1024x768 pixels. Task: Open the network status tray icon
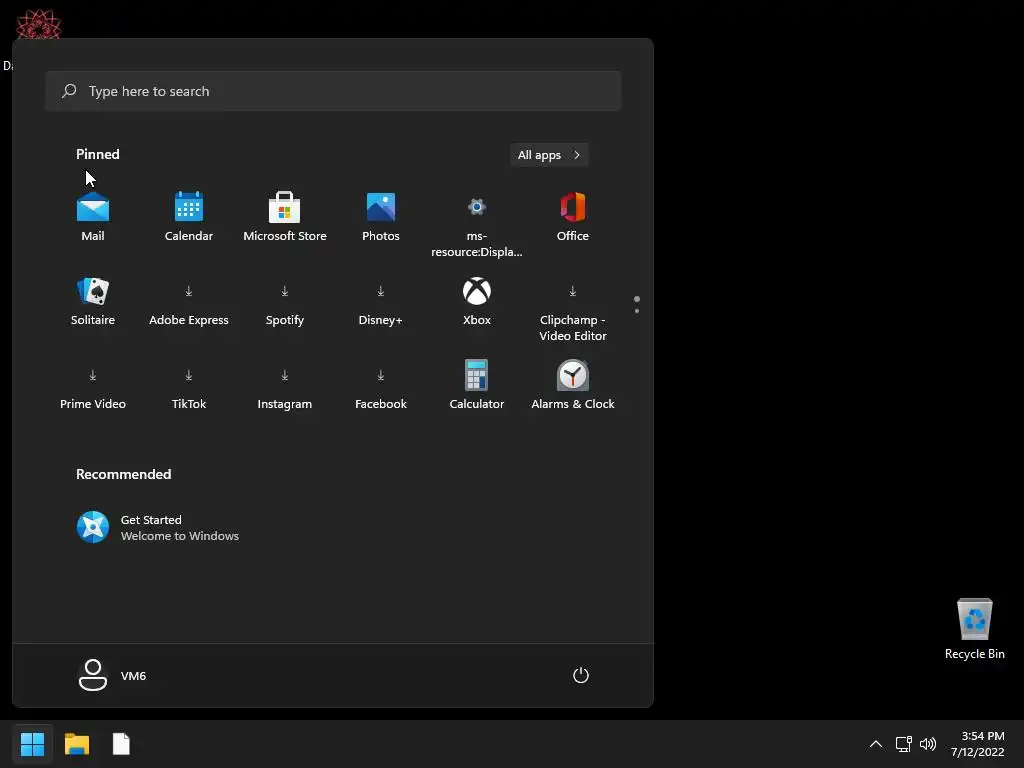[x=903, y=744]
